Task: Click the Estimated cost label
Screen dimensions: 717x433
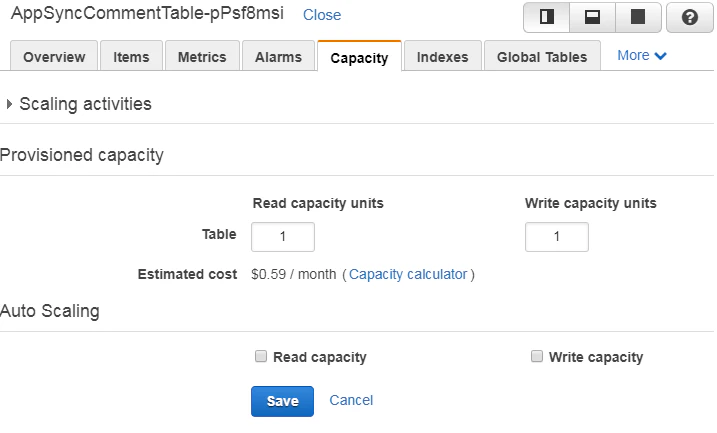Action: point(187,274)
